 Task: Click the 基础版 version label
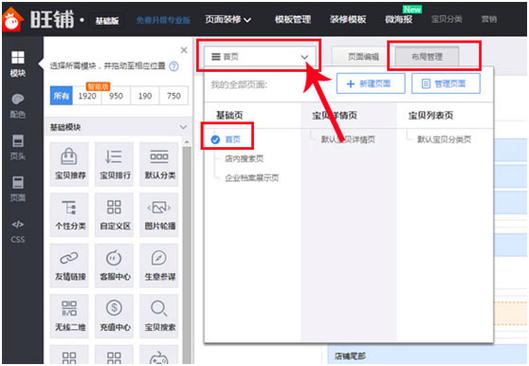(x=107, y=21)
